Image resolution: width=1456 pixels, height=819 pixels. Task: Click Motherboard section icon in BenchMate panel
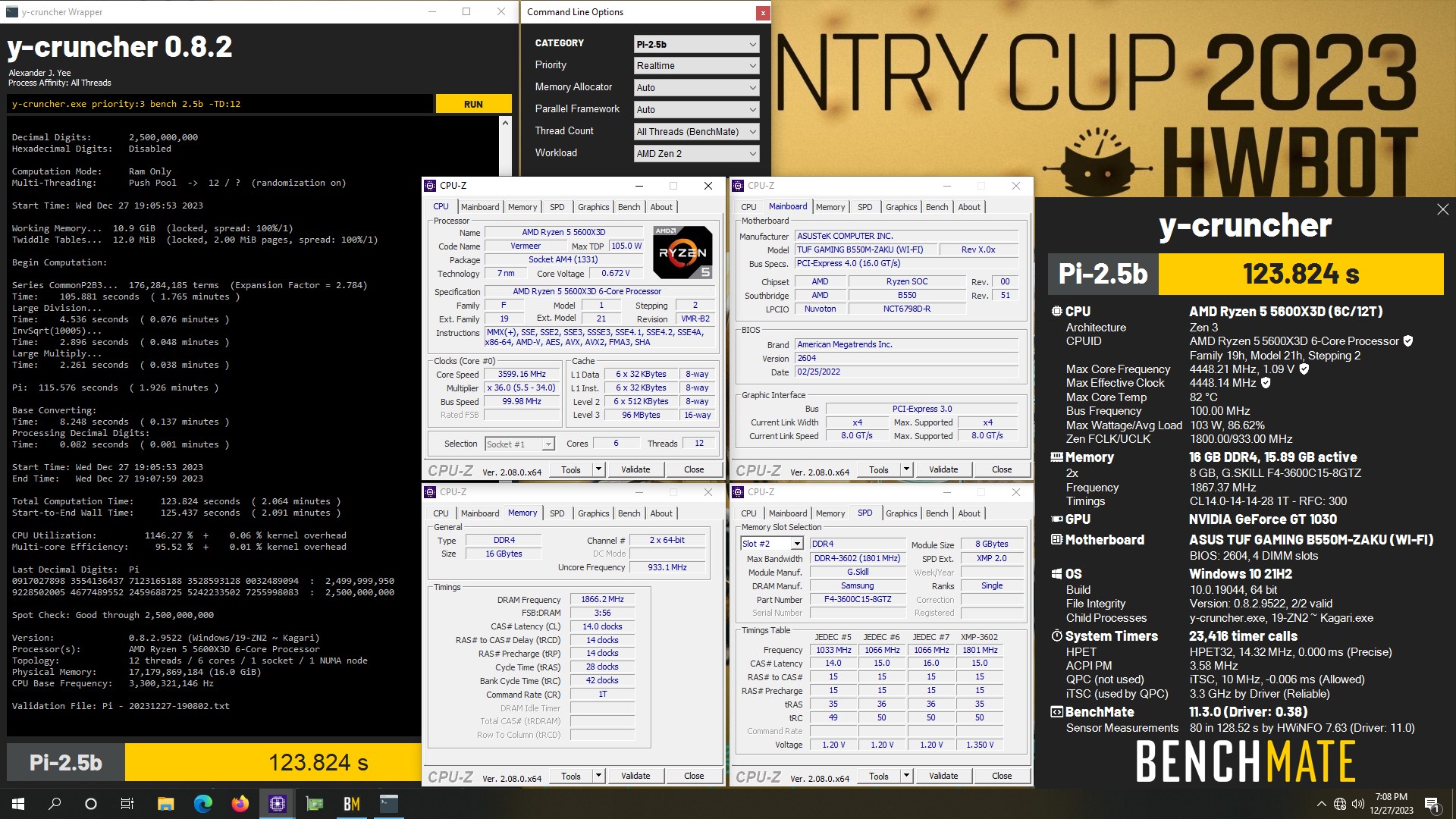(1056, 540)
